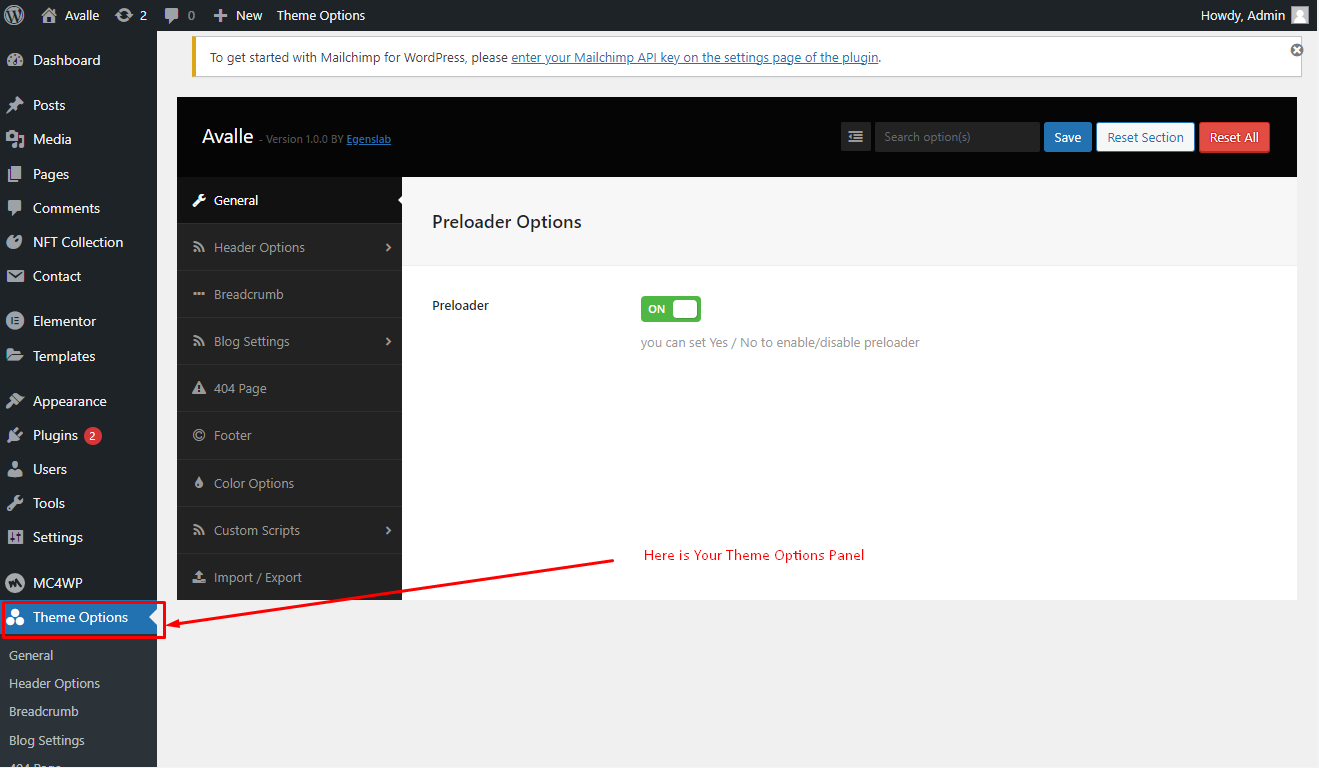Click the Posts pin icon
1319x768 pixels.
(x=15, y=105)
